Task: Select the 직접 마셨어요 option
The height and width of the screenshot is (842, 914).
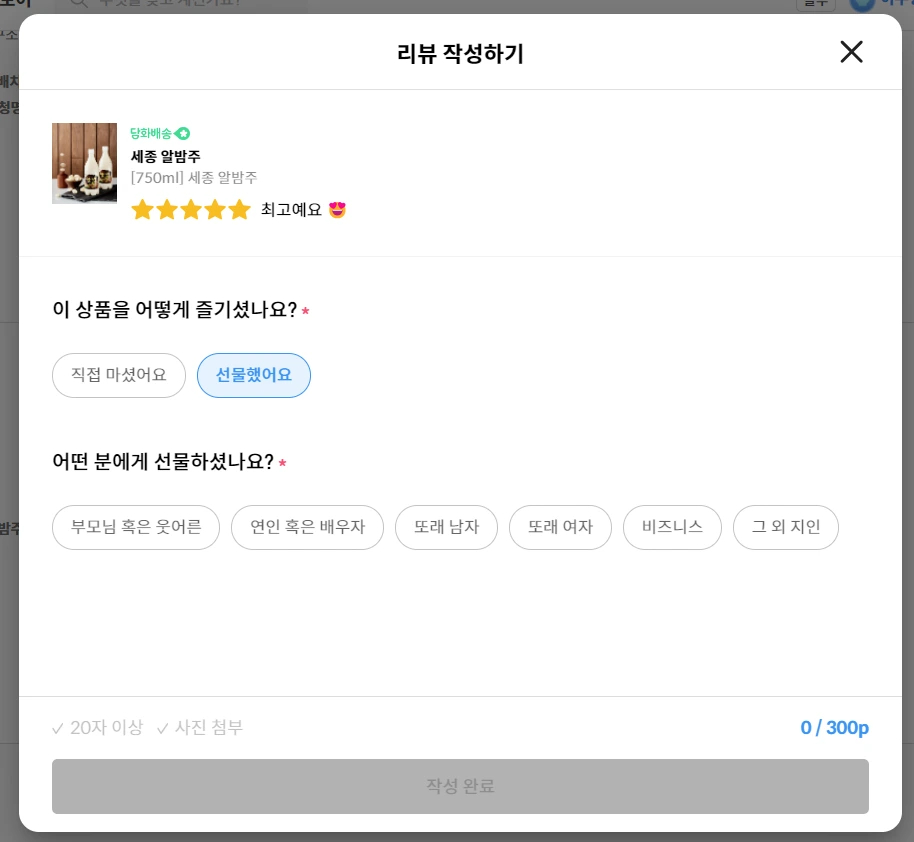Action: pyautogui.click(x=119, y=375)
